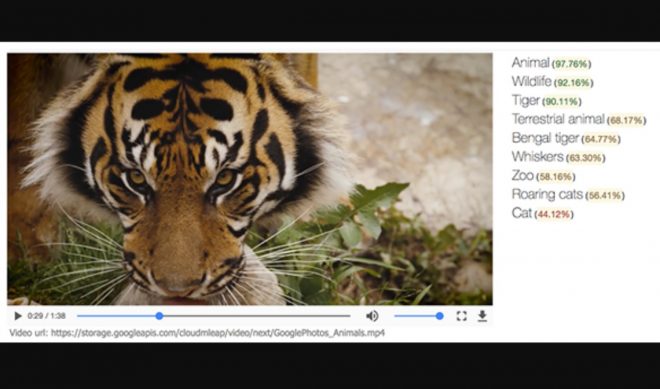Image resolution: width=660 pixels, height=389 pixels.
Task: Click the tiger video frame
Action: click(x=250, y=179)
